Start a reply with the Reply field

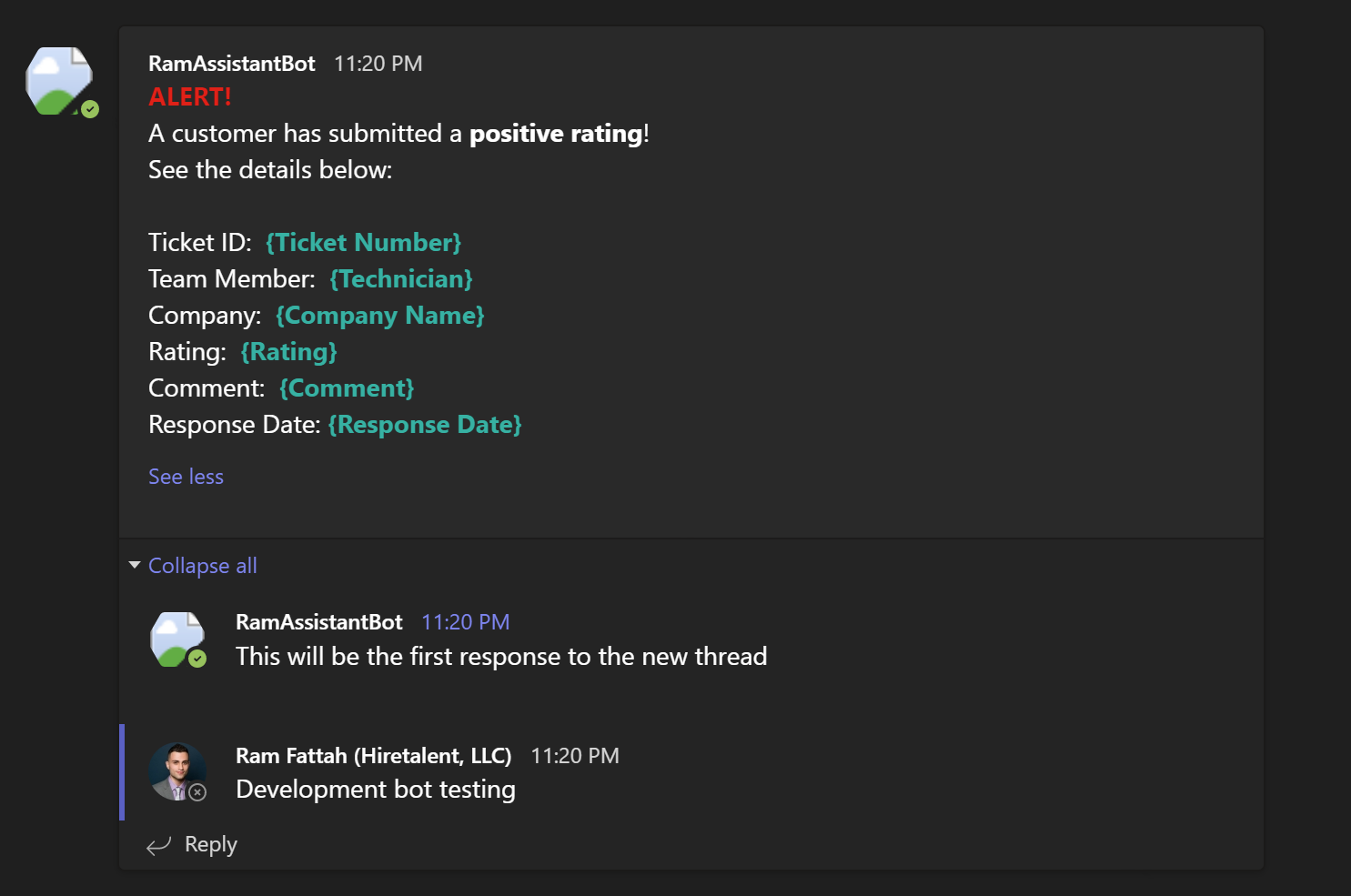(209, 845)
